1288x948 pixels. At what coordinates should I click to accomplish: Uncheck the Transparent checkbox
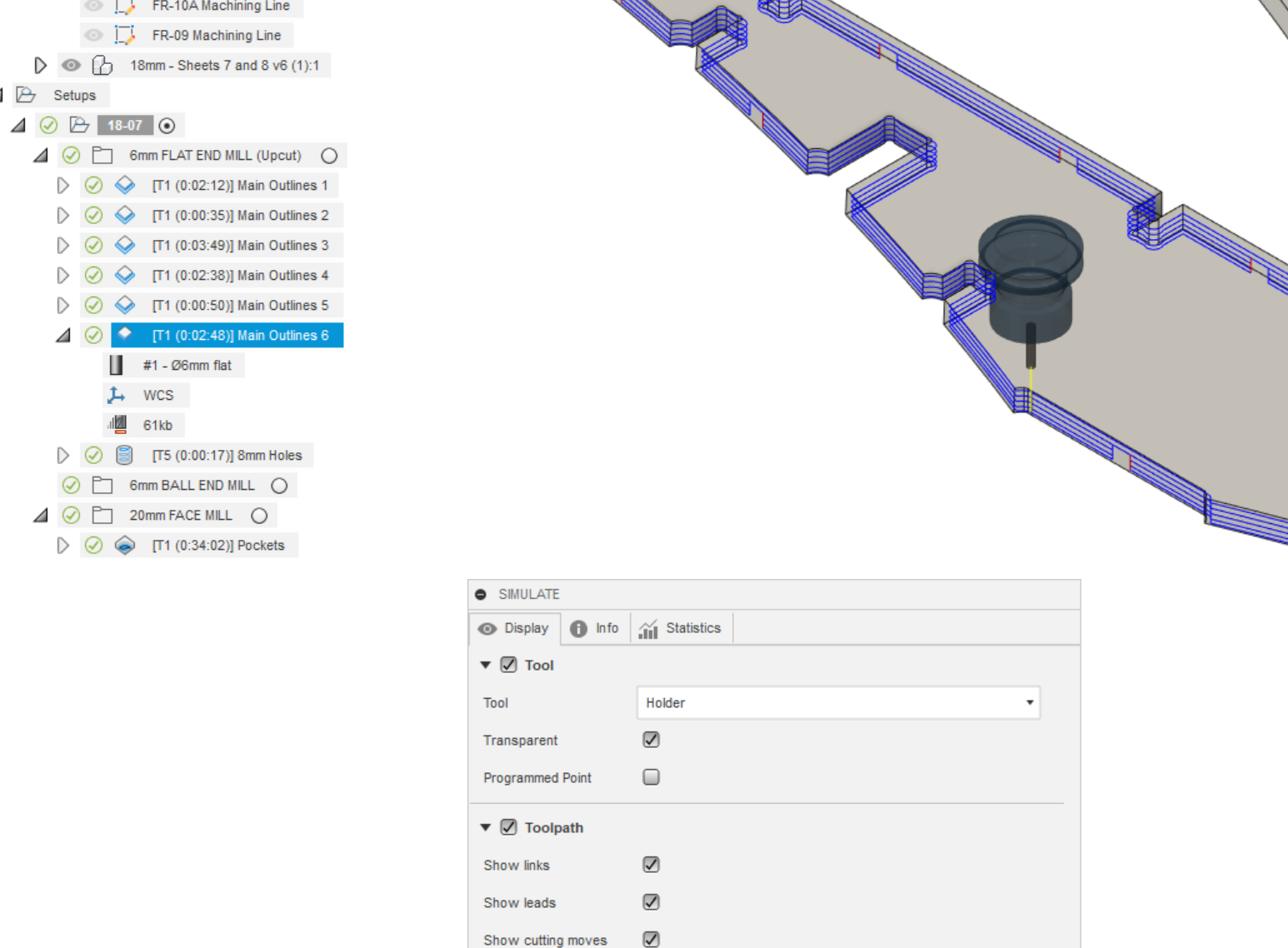pos(651,740)
